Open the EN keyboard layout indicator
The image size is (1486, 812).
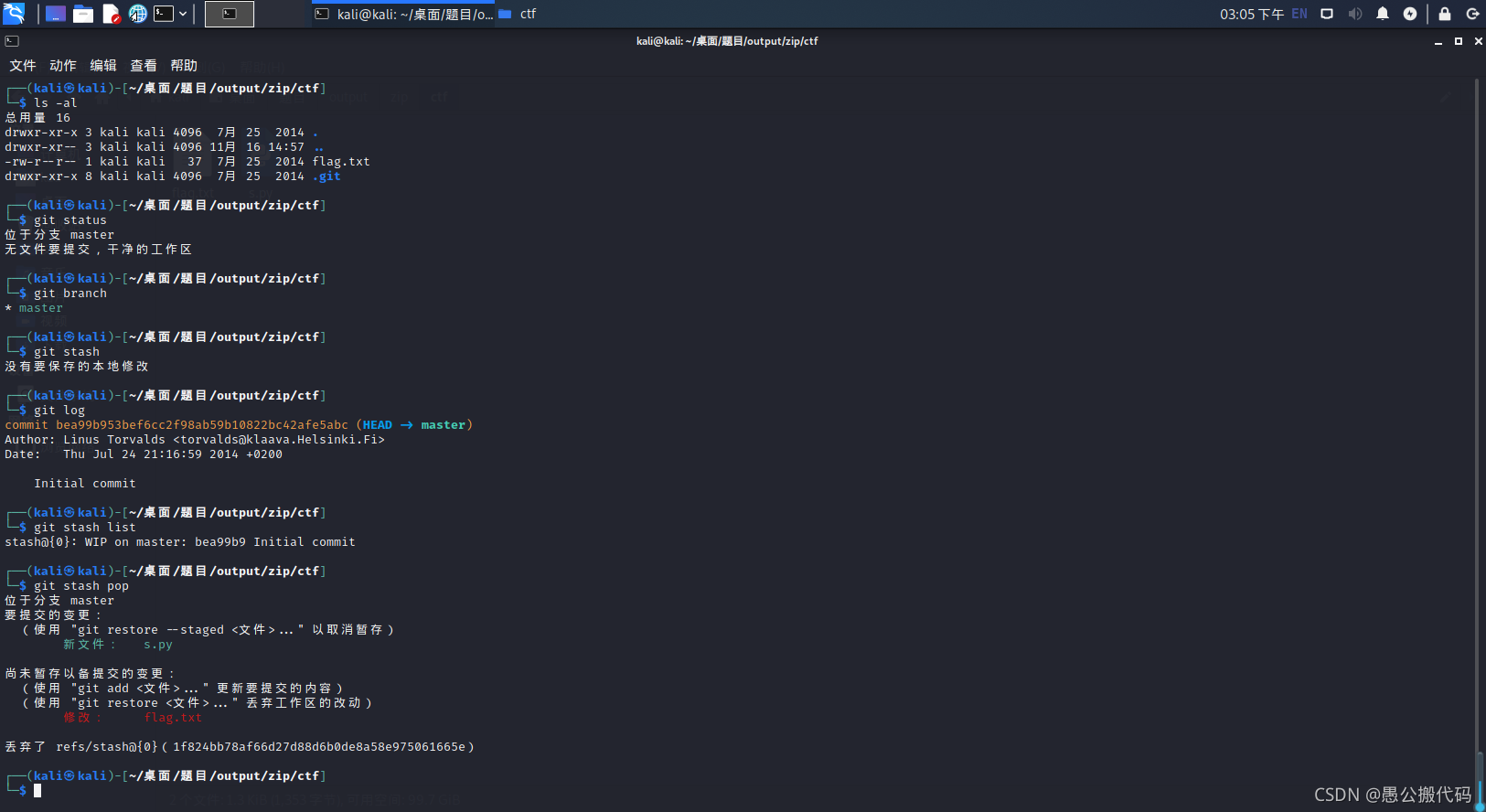pos(1299,14)
